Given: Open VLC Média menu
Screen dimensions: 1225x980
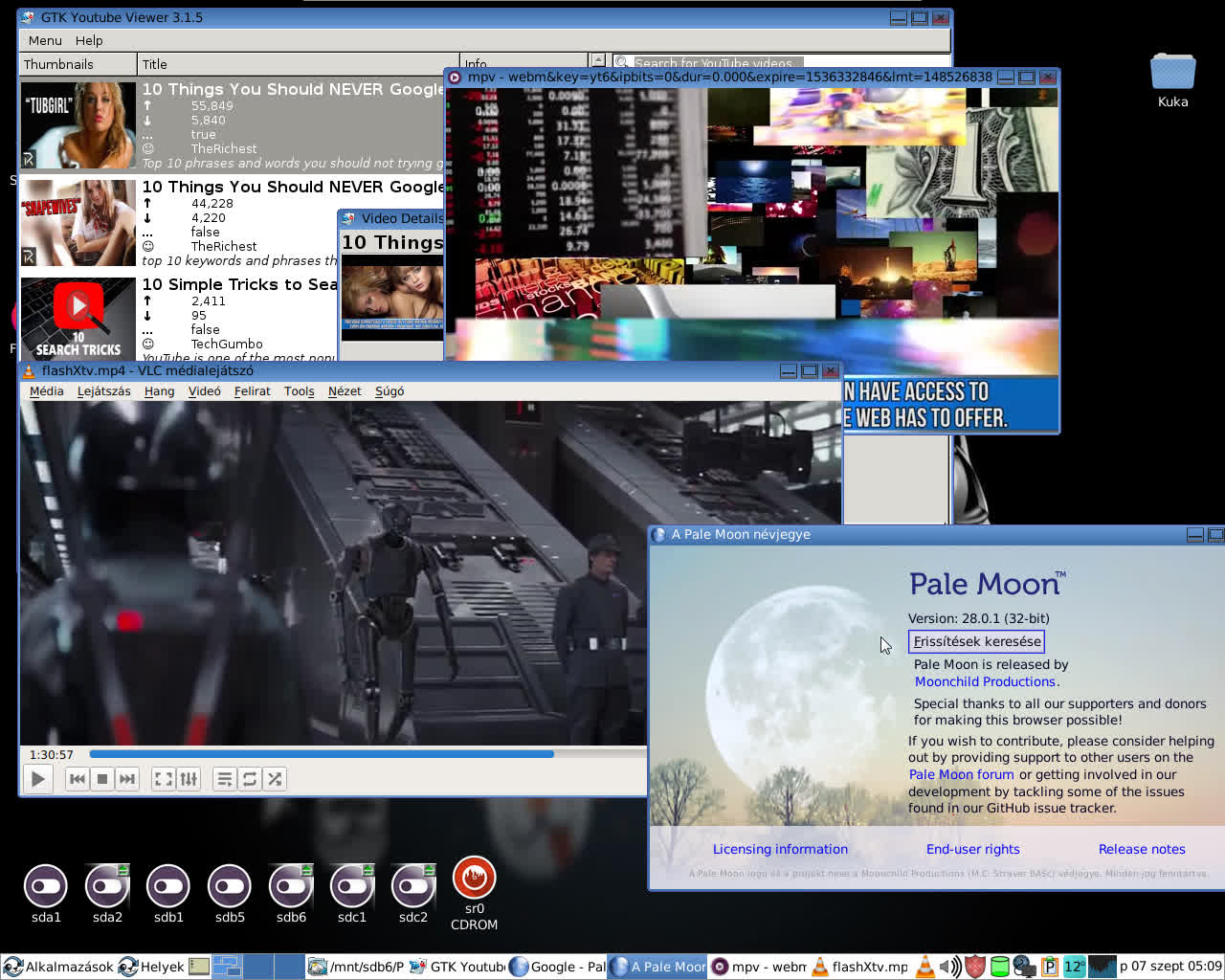Looking at the screenshot, I should click(46, 390).
